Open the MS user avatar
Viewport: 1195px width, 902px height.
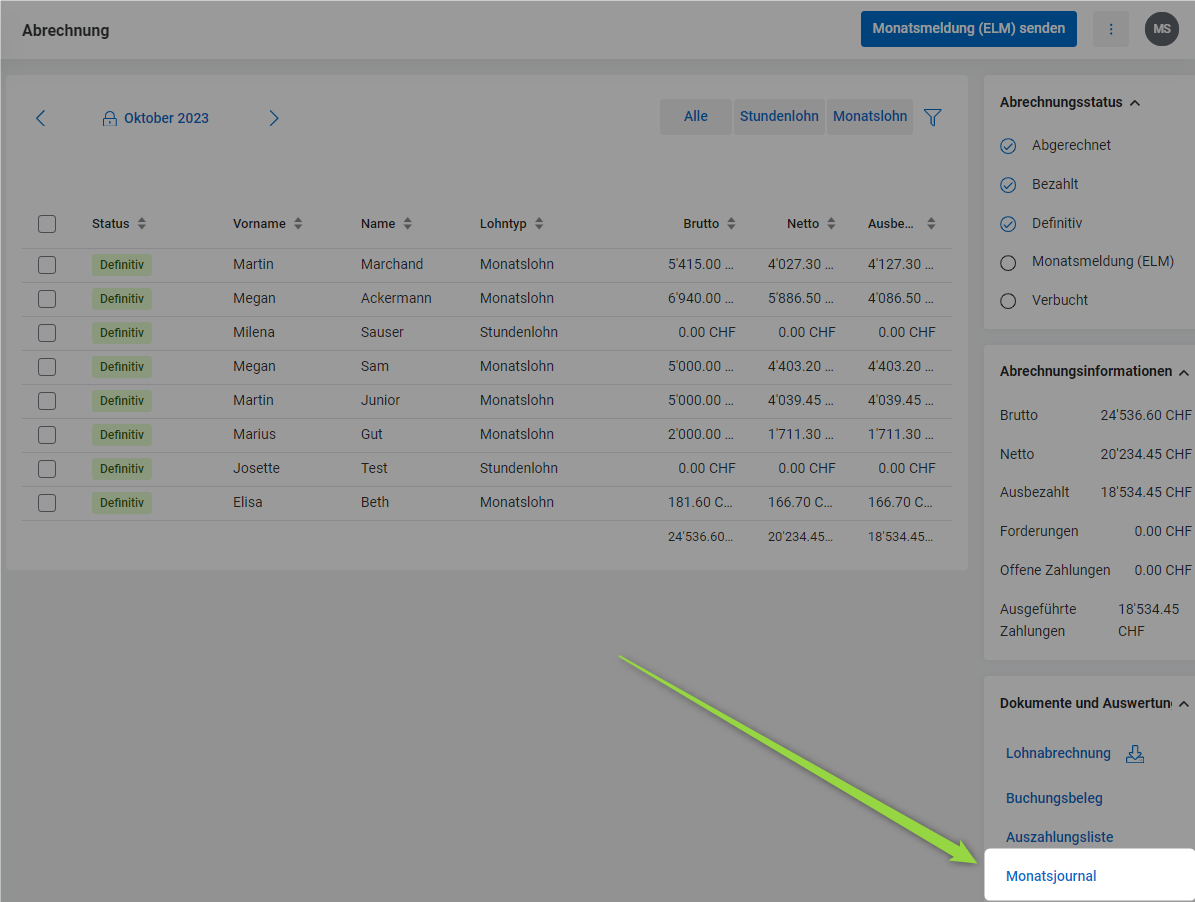click(1161, 29)
